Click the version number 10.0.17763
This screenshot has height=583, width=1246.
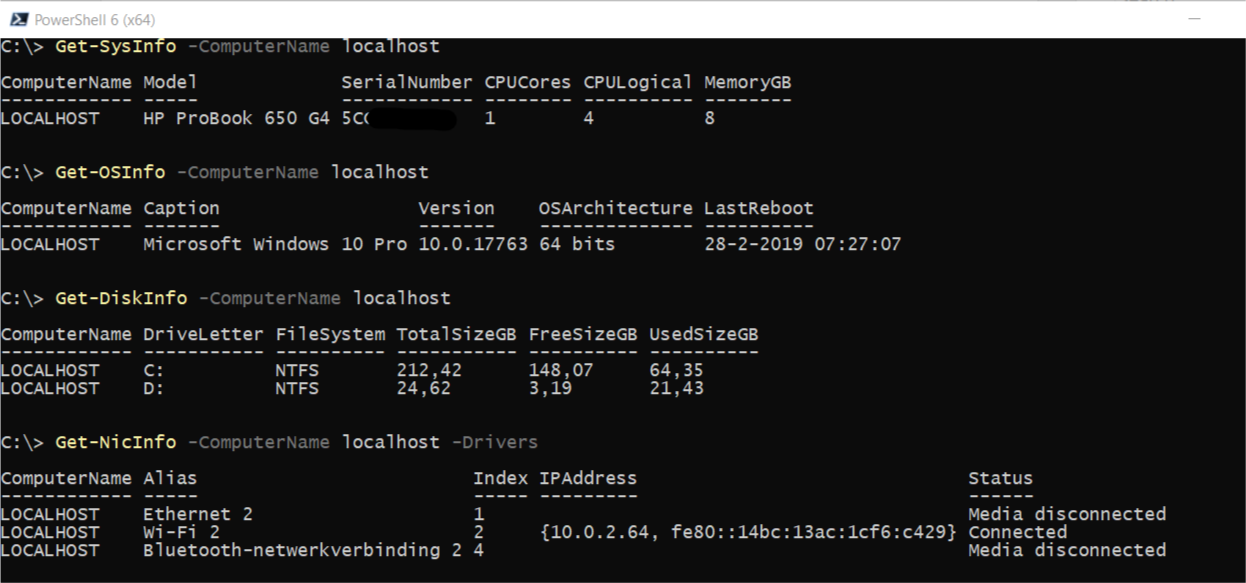(473, 244)
